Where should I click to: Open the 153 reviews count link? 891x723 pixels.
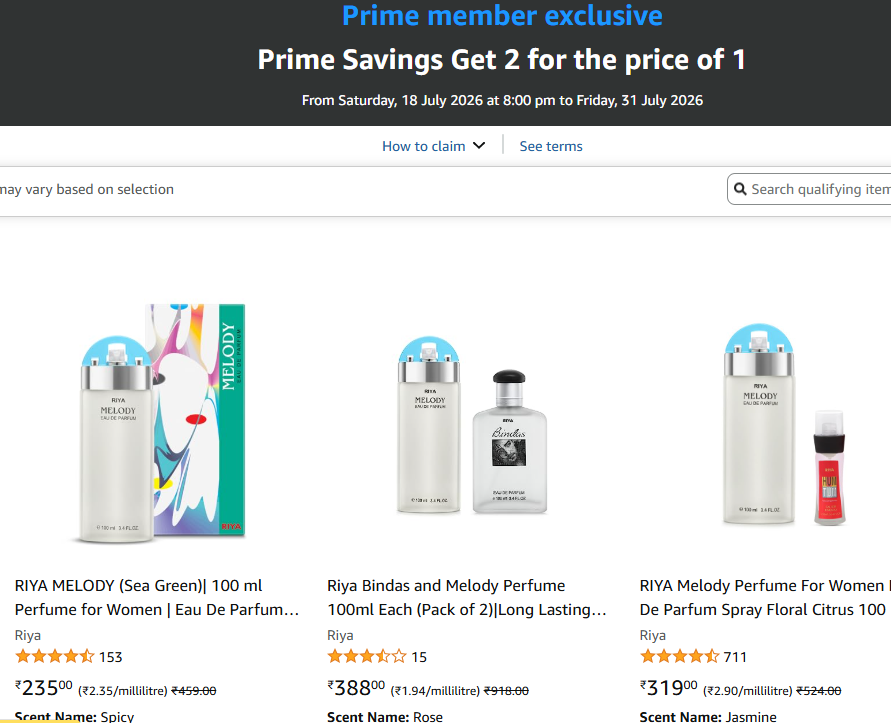(111, 657)
